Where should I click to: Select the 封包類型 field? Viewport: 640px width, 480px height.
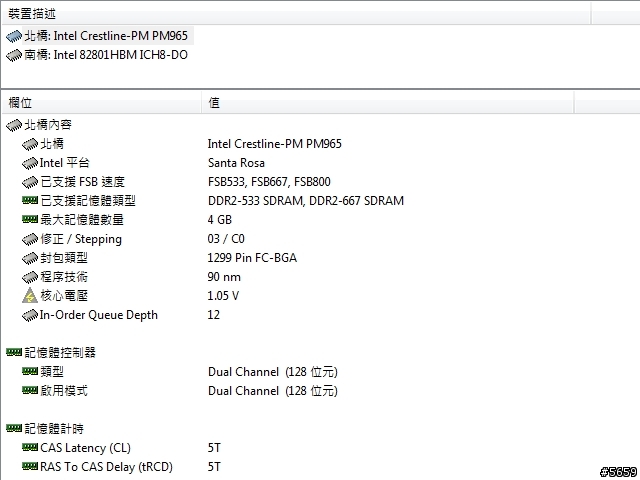[64, 258]
